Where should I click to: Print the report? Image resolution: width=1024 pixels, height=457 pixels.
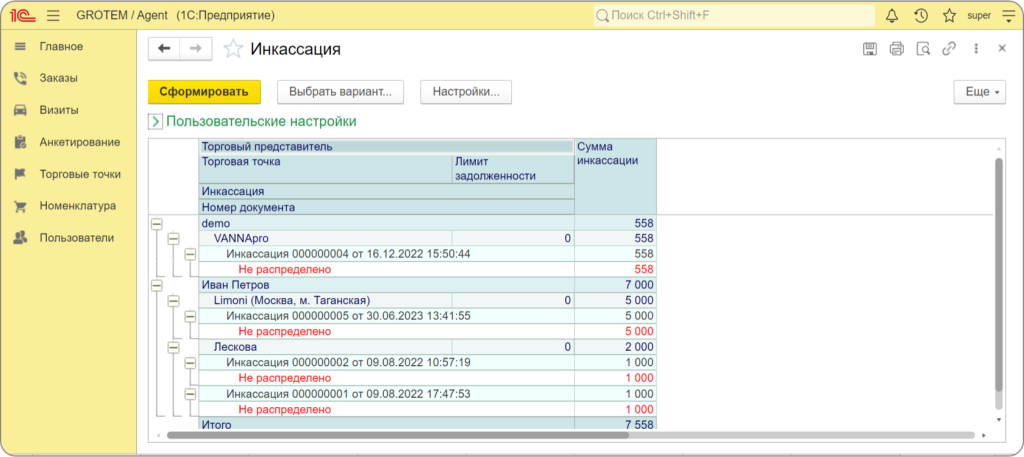(x=897, y=49)
